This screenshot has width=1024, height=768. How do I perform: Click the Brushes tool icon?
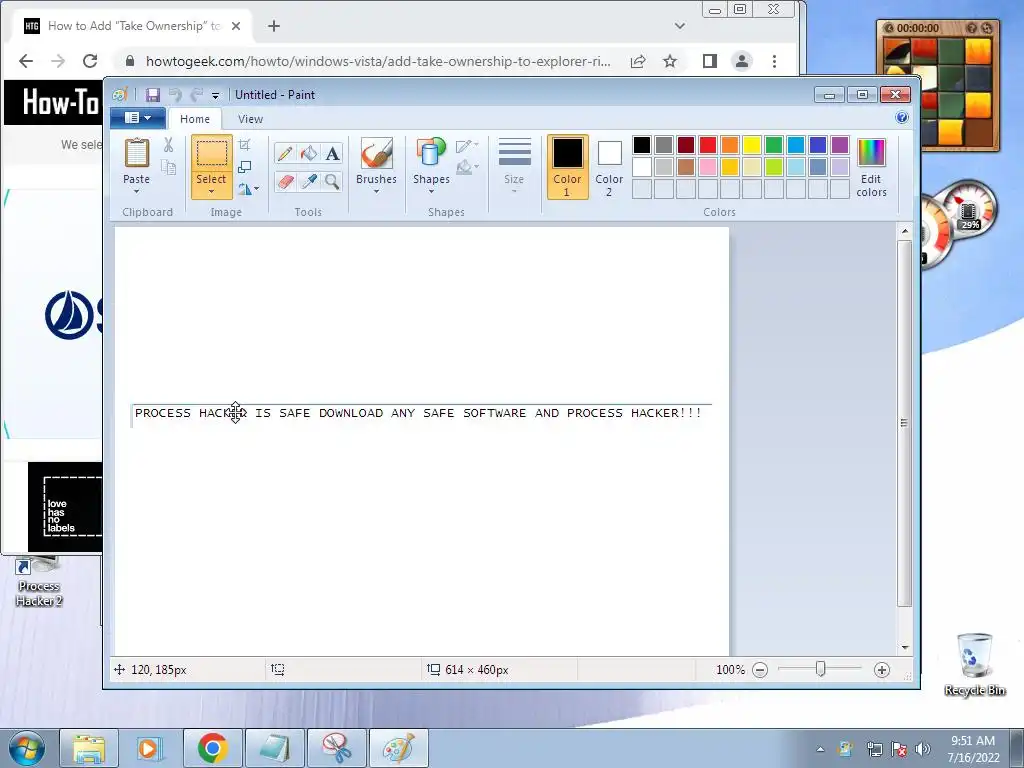tap(377, 154)
